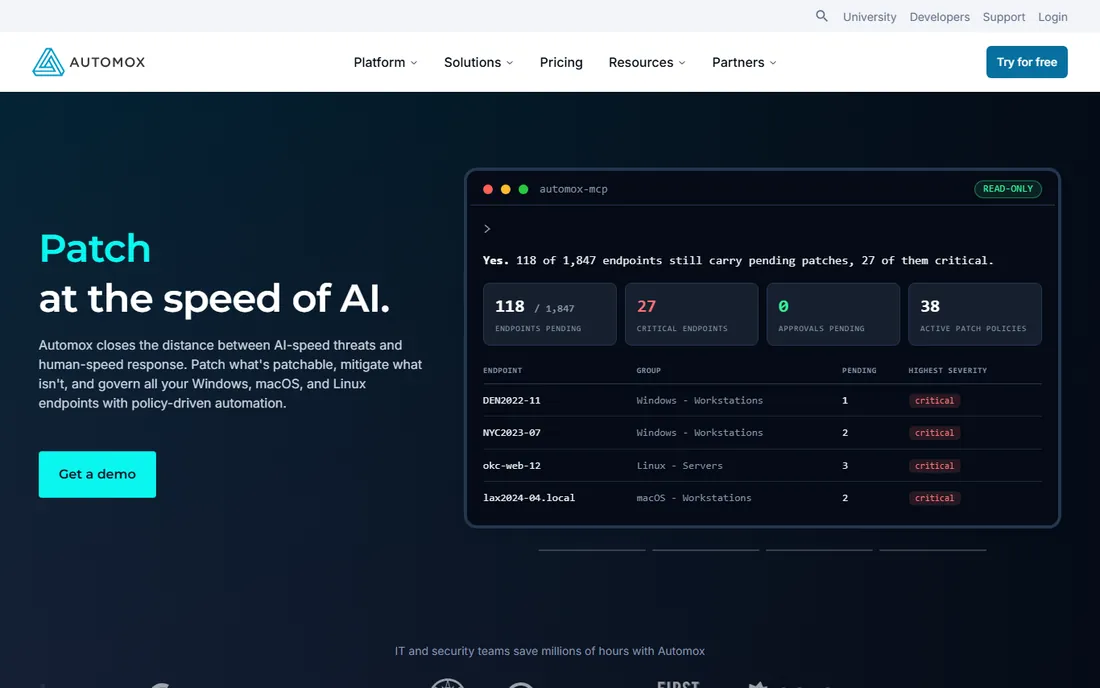The image size is (1100, 688).
Task: Click the PENDING column header
Action: [x=859, y=370]
